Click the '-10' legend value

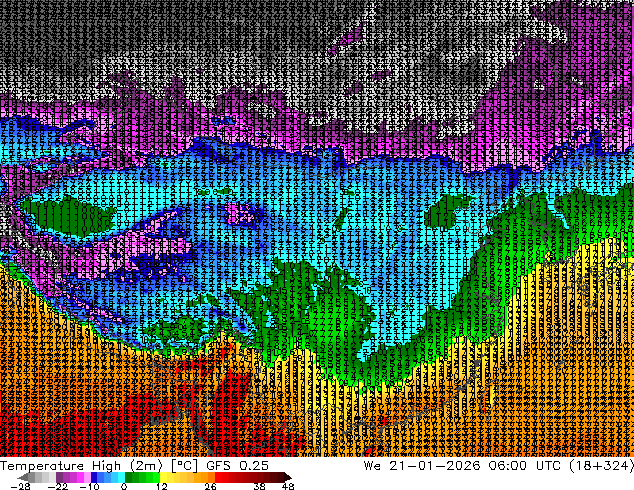point(89,486)
